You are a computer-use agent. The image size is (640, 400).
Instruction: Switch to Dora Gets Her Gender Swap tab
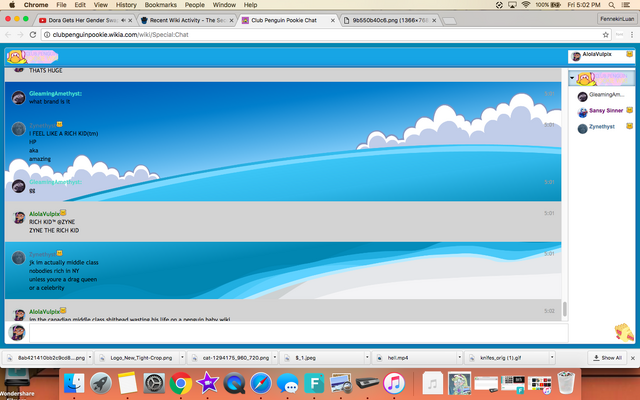pos(83,20)
